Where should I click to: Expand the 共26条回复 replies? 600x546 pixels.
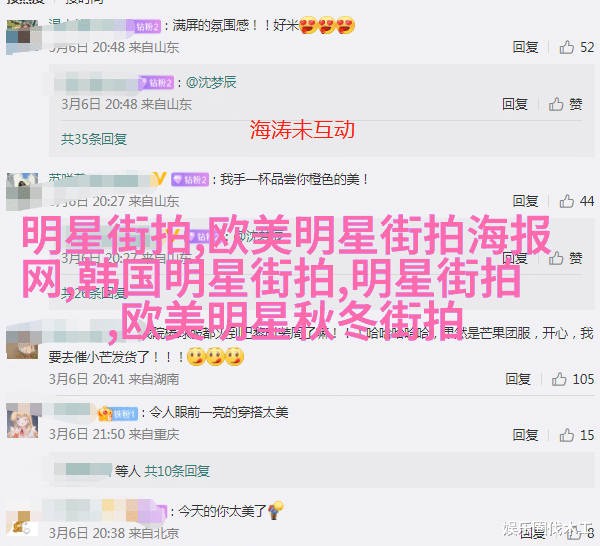click(x=94, y=293)
